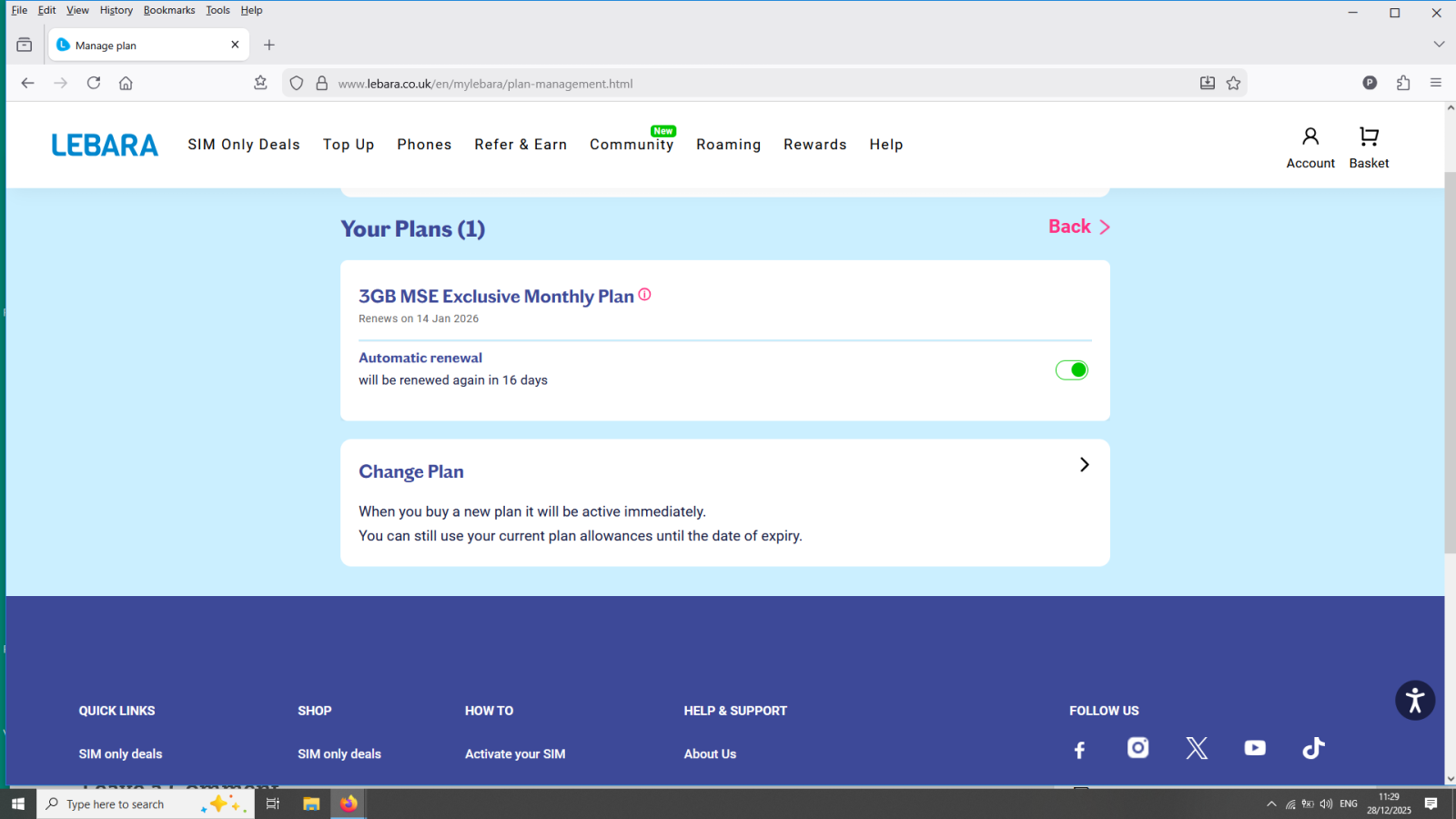Open Lebara's TikTok icon

coord(1313,748)
